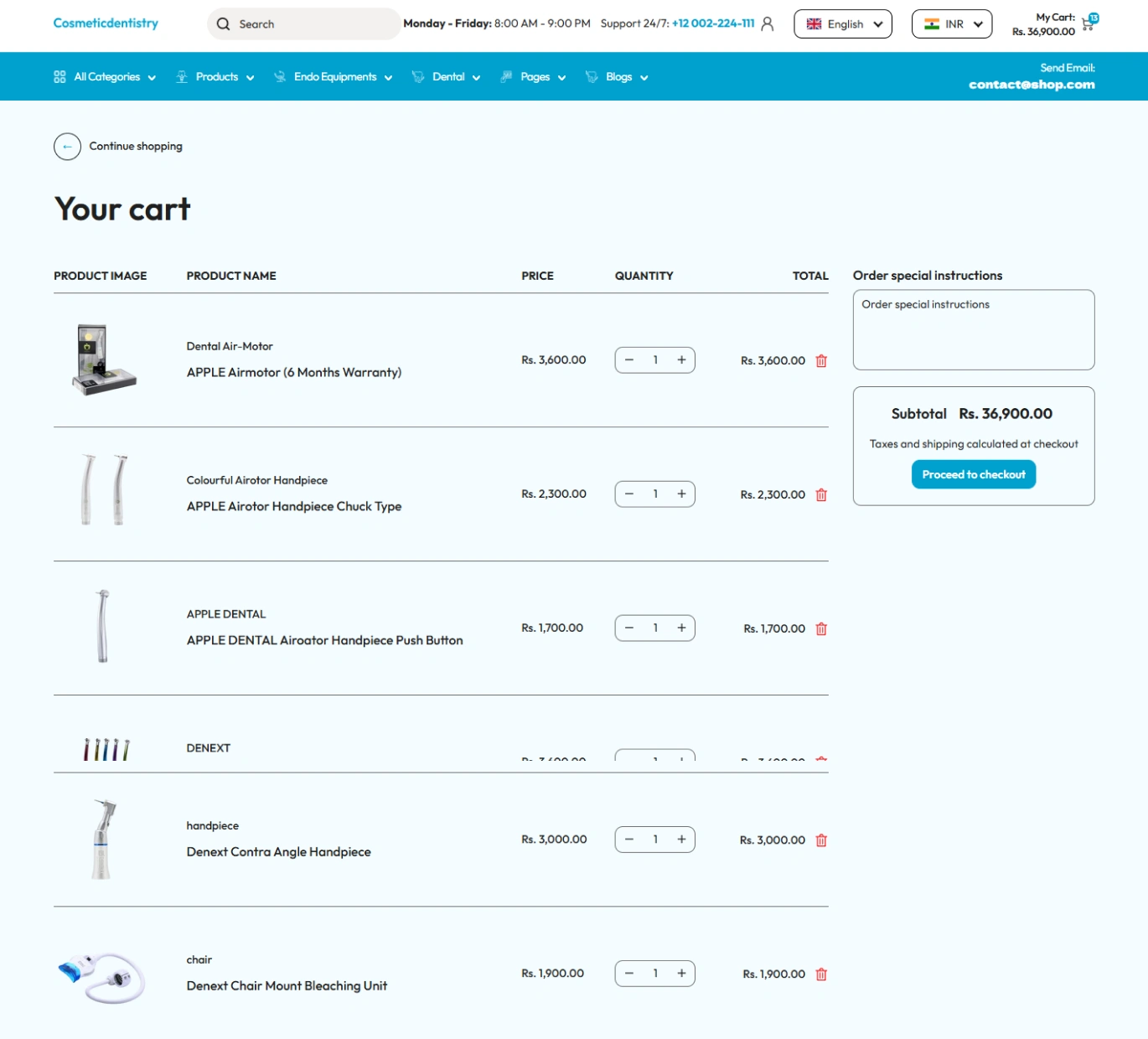This screenshot has height=1039, width=1148.
Task: Click the Order special instructions text area
Action: pos(974,330)
